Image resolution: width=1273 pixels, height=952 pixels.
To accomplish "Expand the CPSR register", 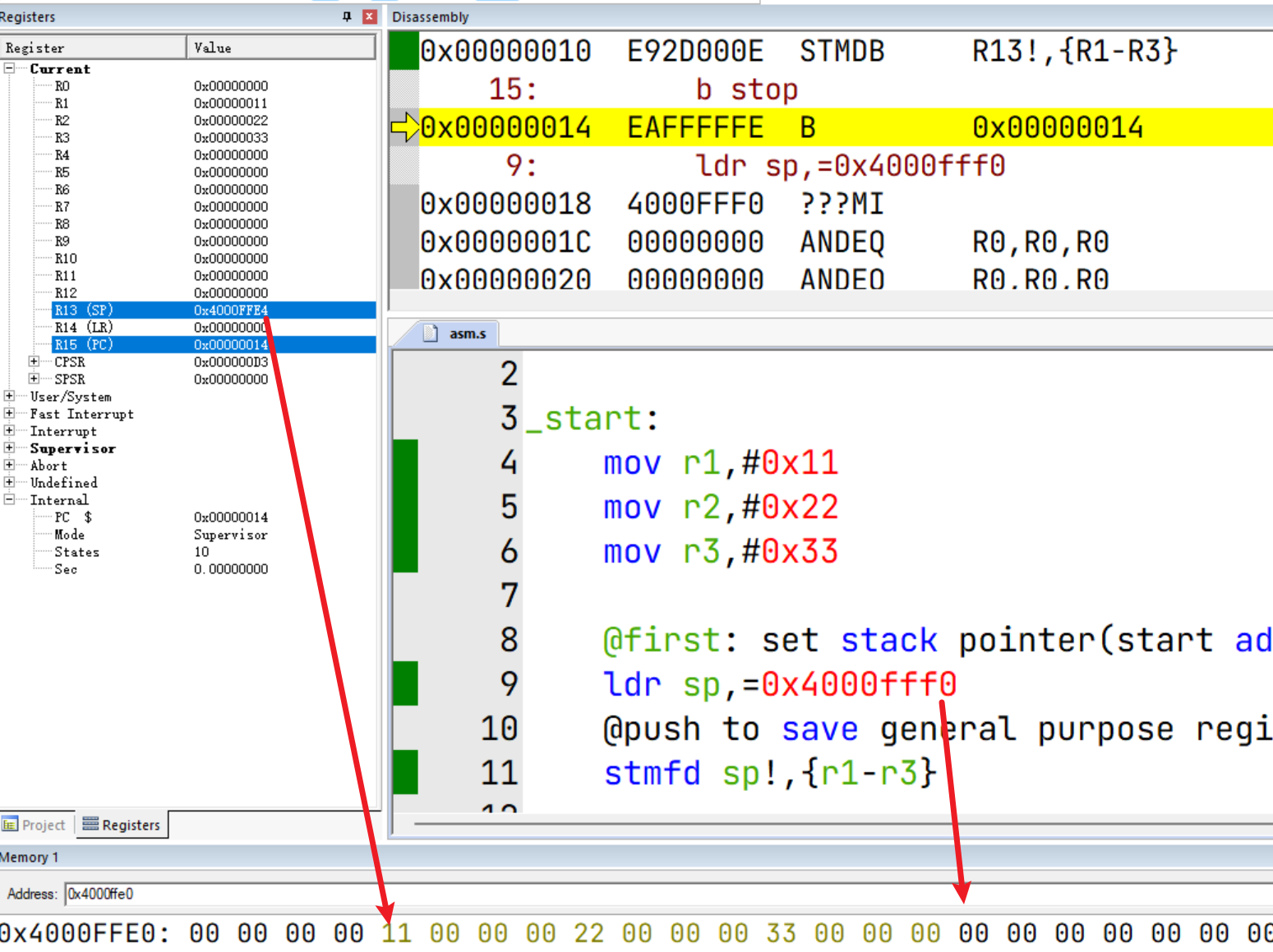I will (x=34, y=361).
